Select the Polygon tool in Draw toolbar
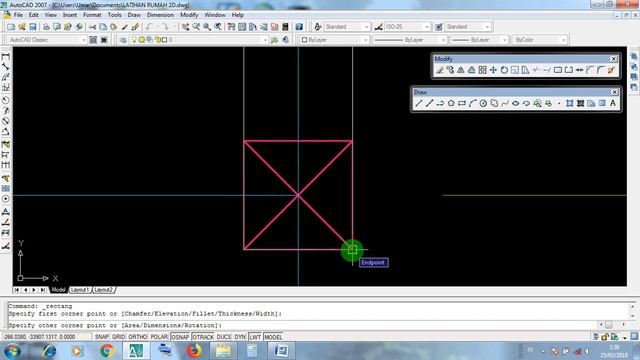Viewport: 640px width, 360px height. pos(451,104)
